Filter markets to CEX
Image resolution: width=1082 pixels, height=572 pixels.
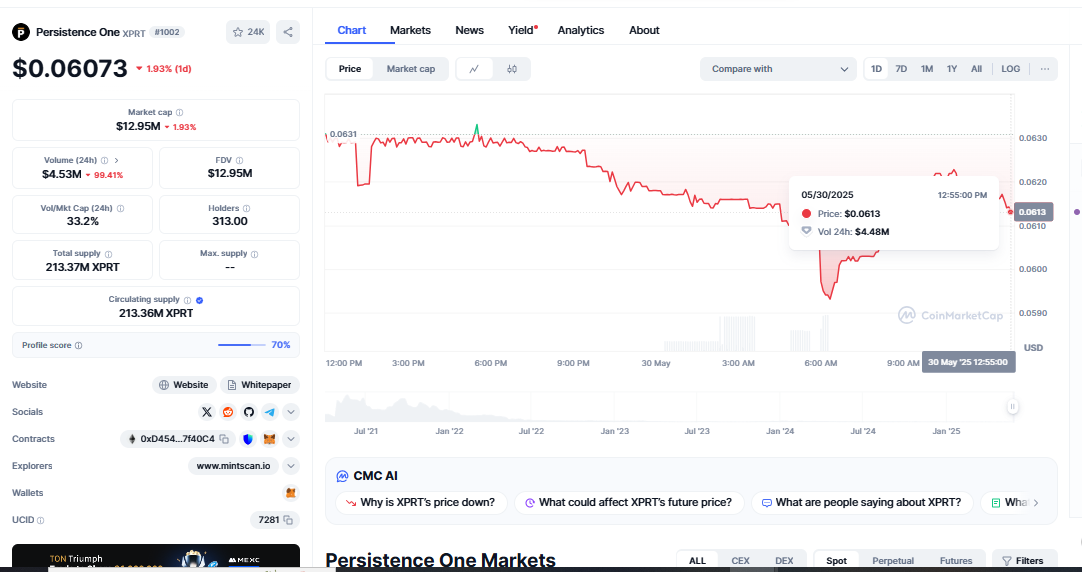coord(740,560)
